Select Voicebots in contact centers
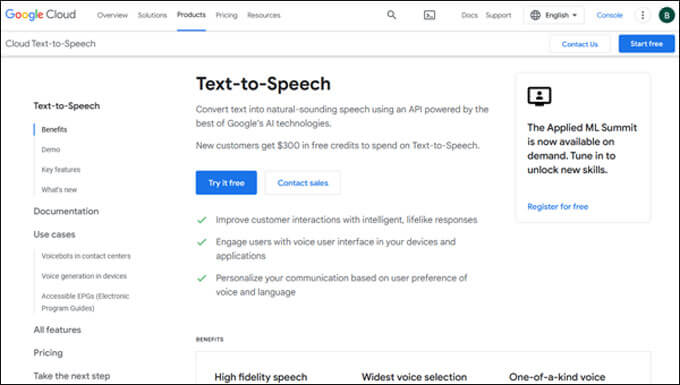680x385 pixels. [86, 256]
